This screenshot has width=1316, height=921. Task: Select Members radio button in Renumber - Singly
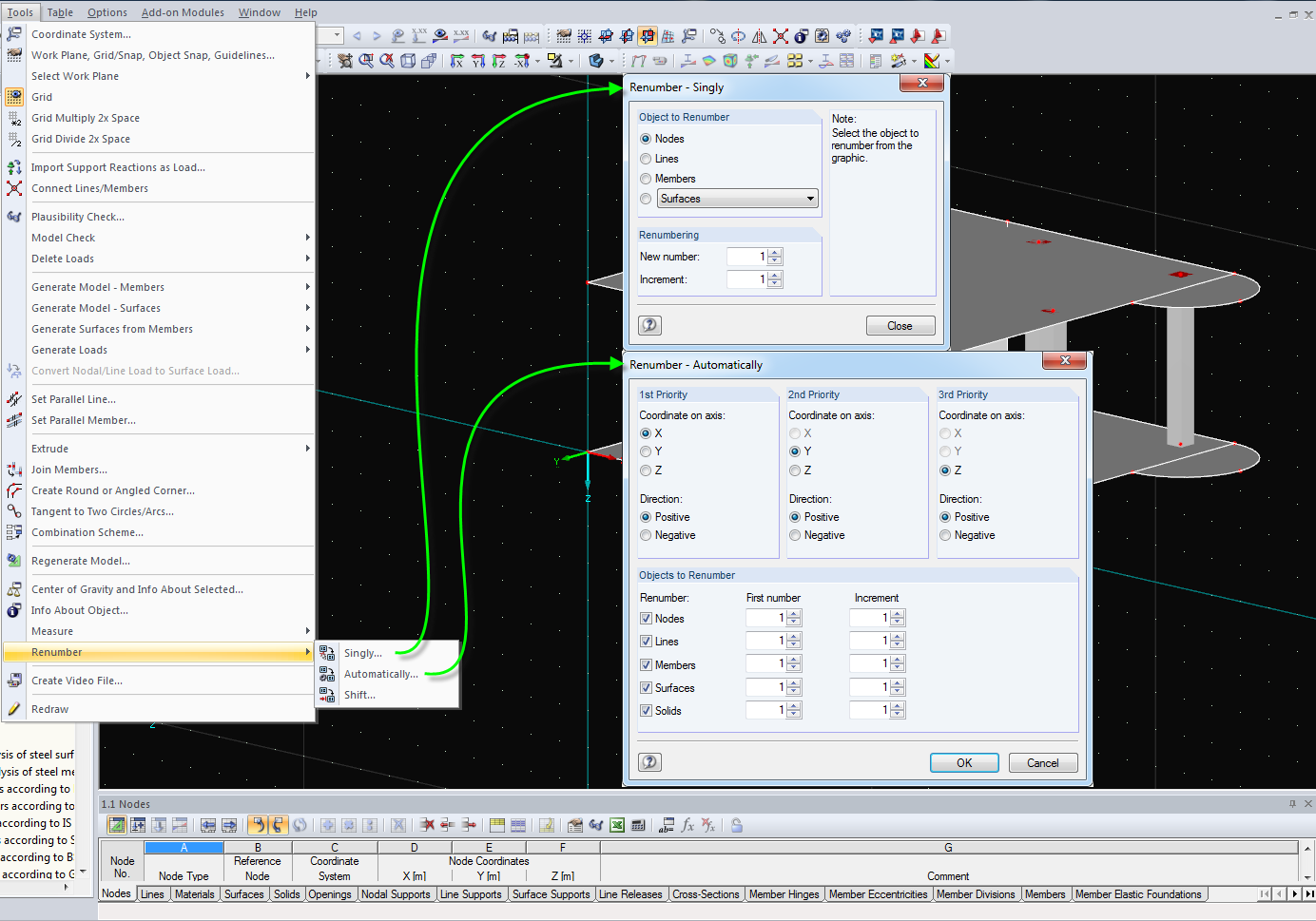click(x=647, y=179)
